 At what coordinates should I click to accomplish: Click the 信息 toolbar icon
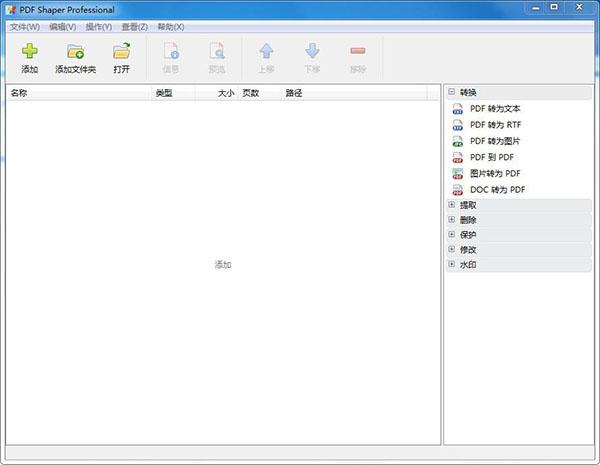click(170, 52)
